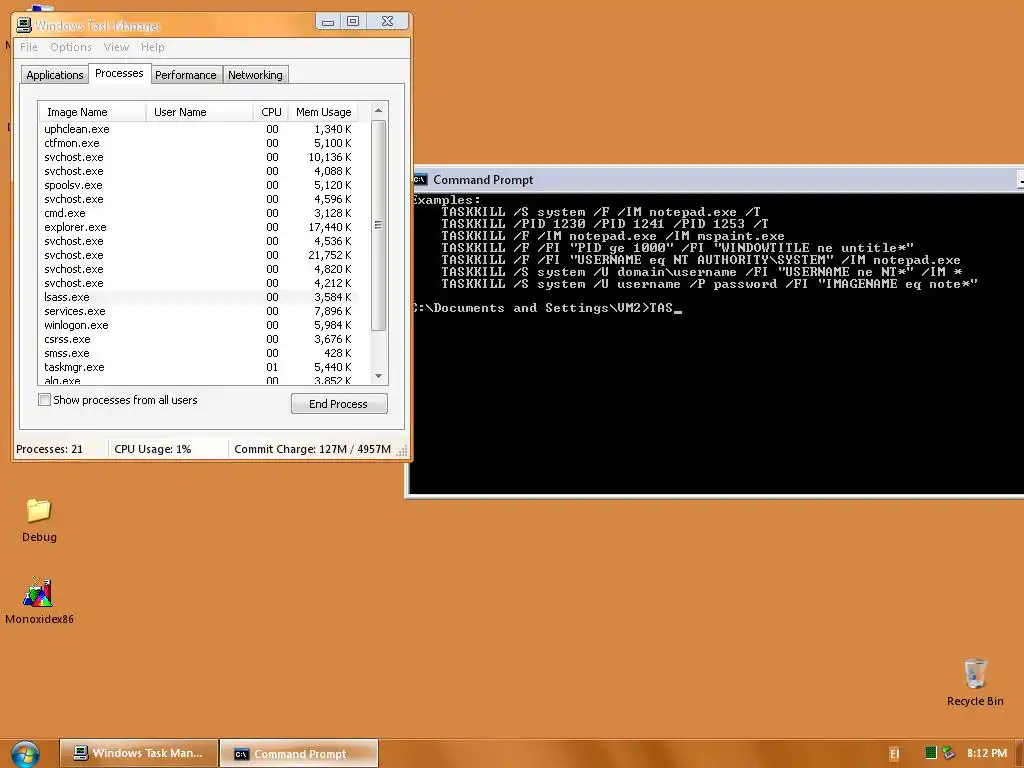The image size is (1024, 768).
Task: Switch to the Processes tab
Action: coord(119,73)
